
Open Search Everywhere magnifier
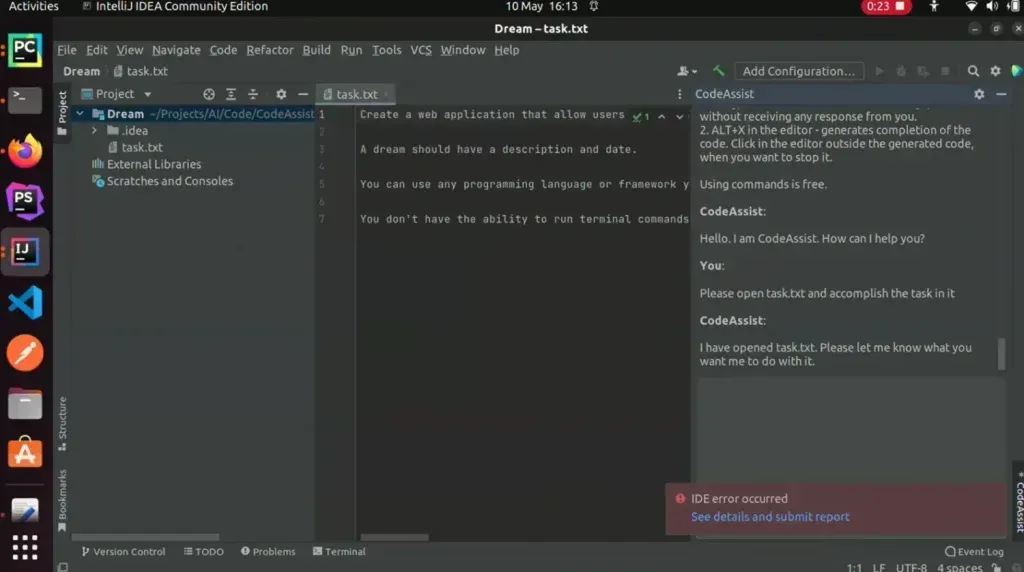973,71
